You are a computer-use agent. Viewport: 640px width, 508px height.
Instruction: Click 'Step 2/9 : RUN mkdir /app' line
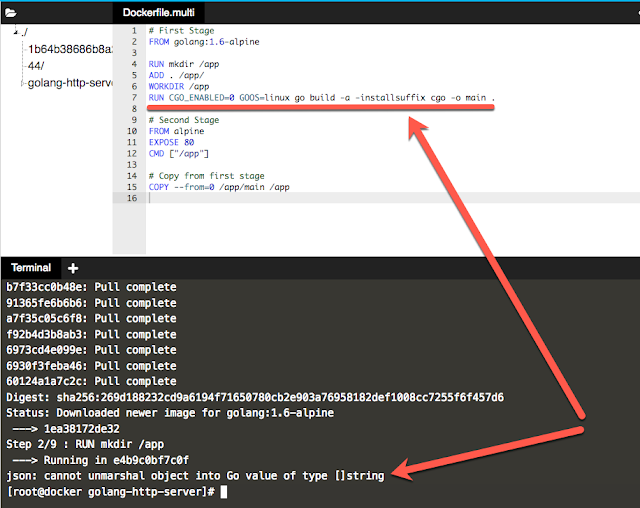pyautogui.click(x=85, y=444)
